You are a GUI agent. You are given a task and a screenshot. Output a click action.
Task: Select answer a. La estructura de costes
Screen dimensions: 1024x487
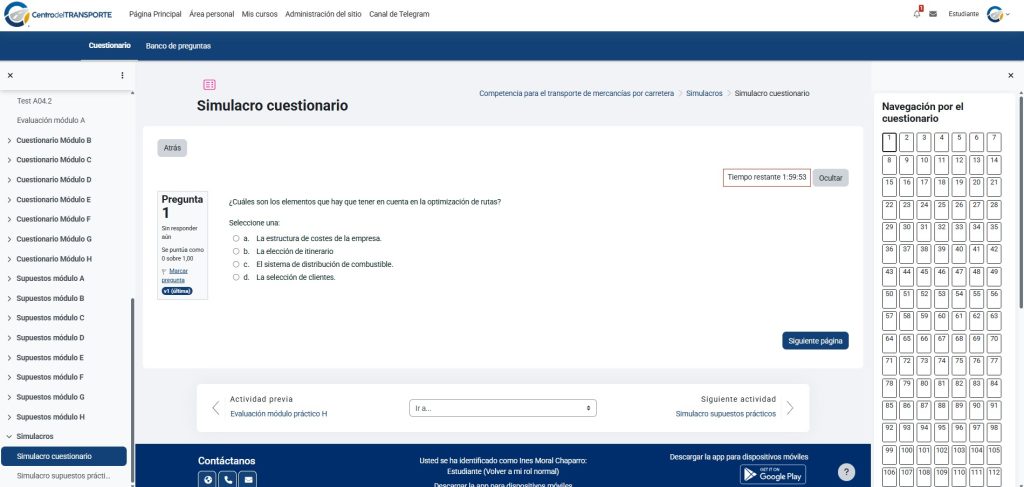236,238
